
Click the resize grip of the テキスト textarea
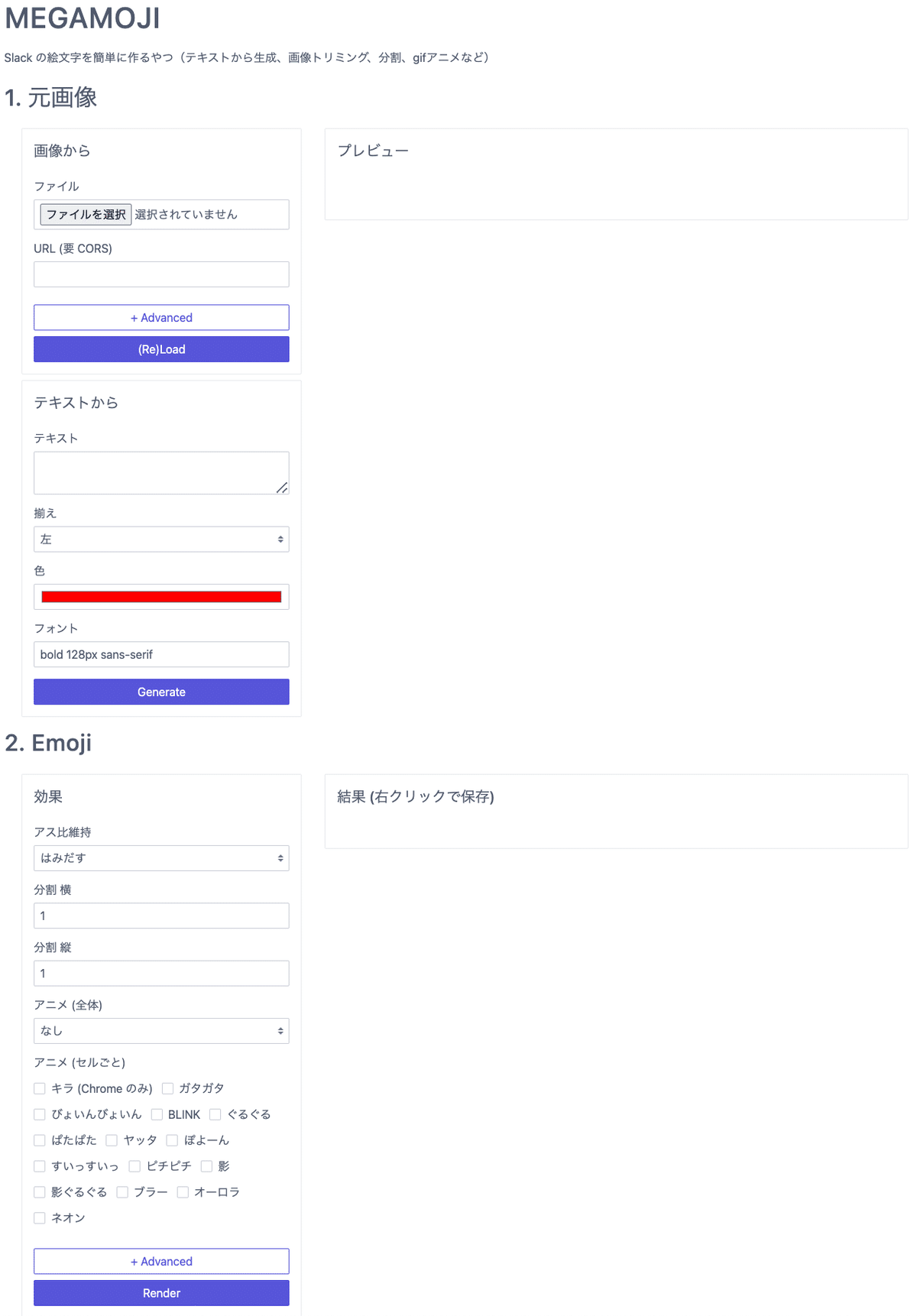coord(282,488)
